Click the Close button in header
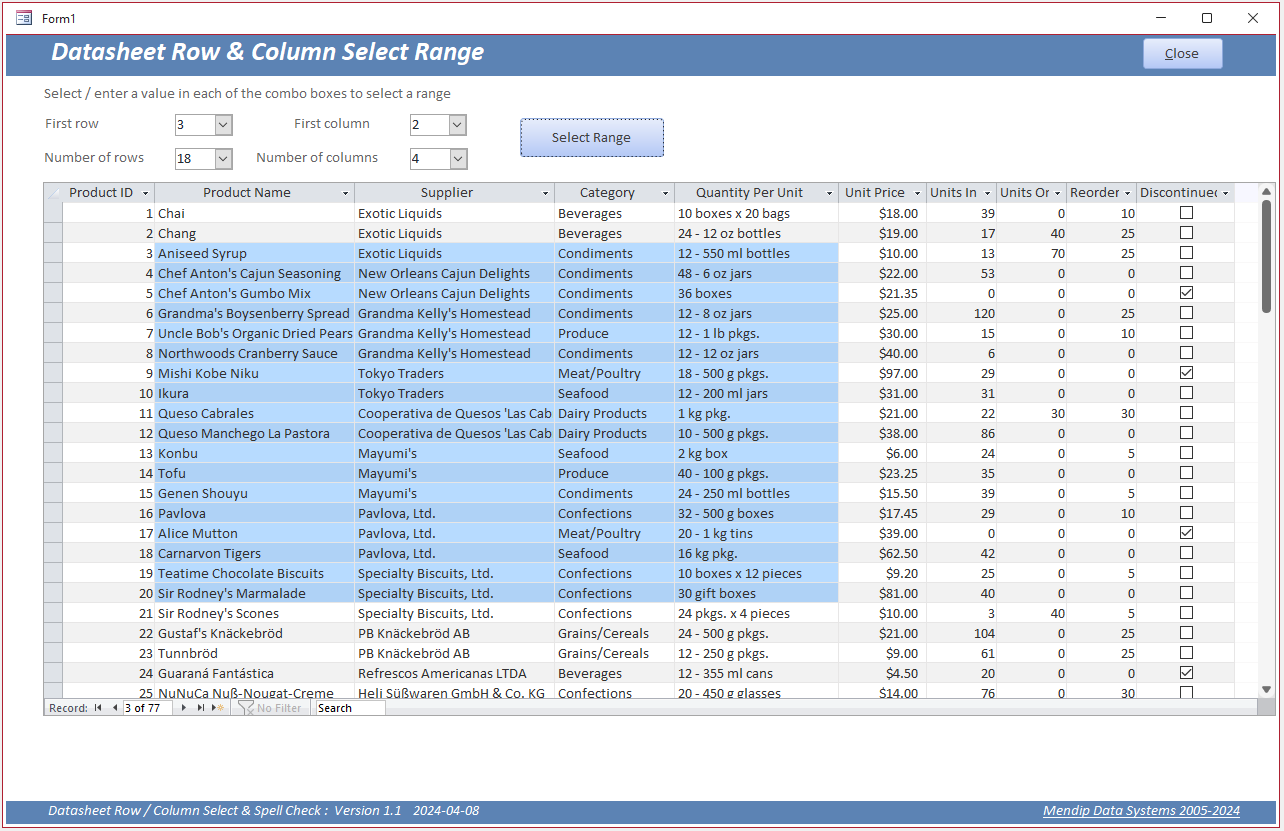1284x831 pixels. [1182, 54]
